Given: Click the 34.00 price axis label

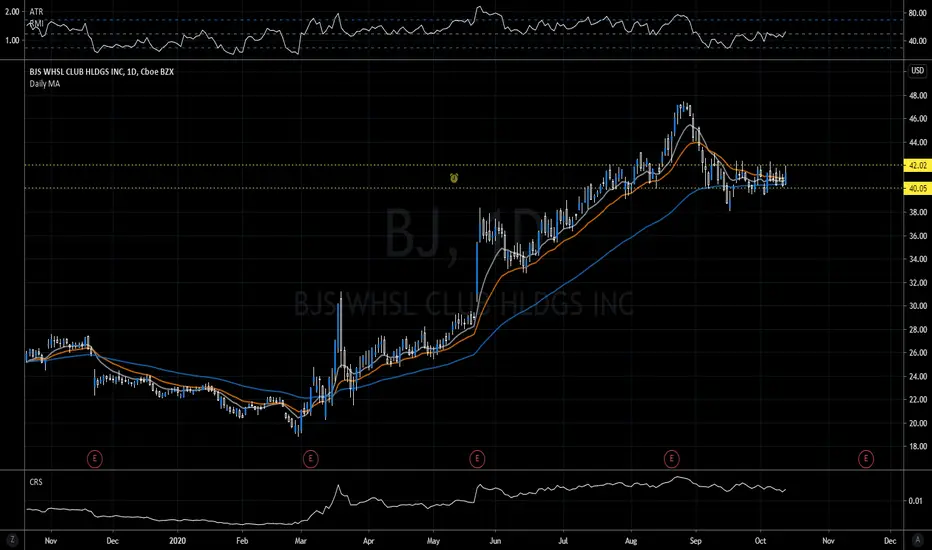Looking at the screenshot, I should pos(918,259).
